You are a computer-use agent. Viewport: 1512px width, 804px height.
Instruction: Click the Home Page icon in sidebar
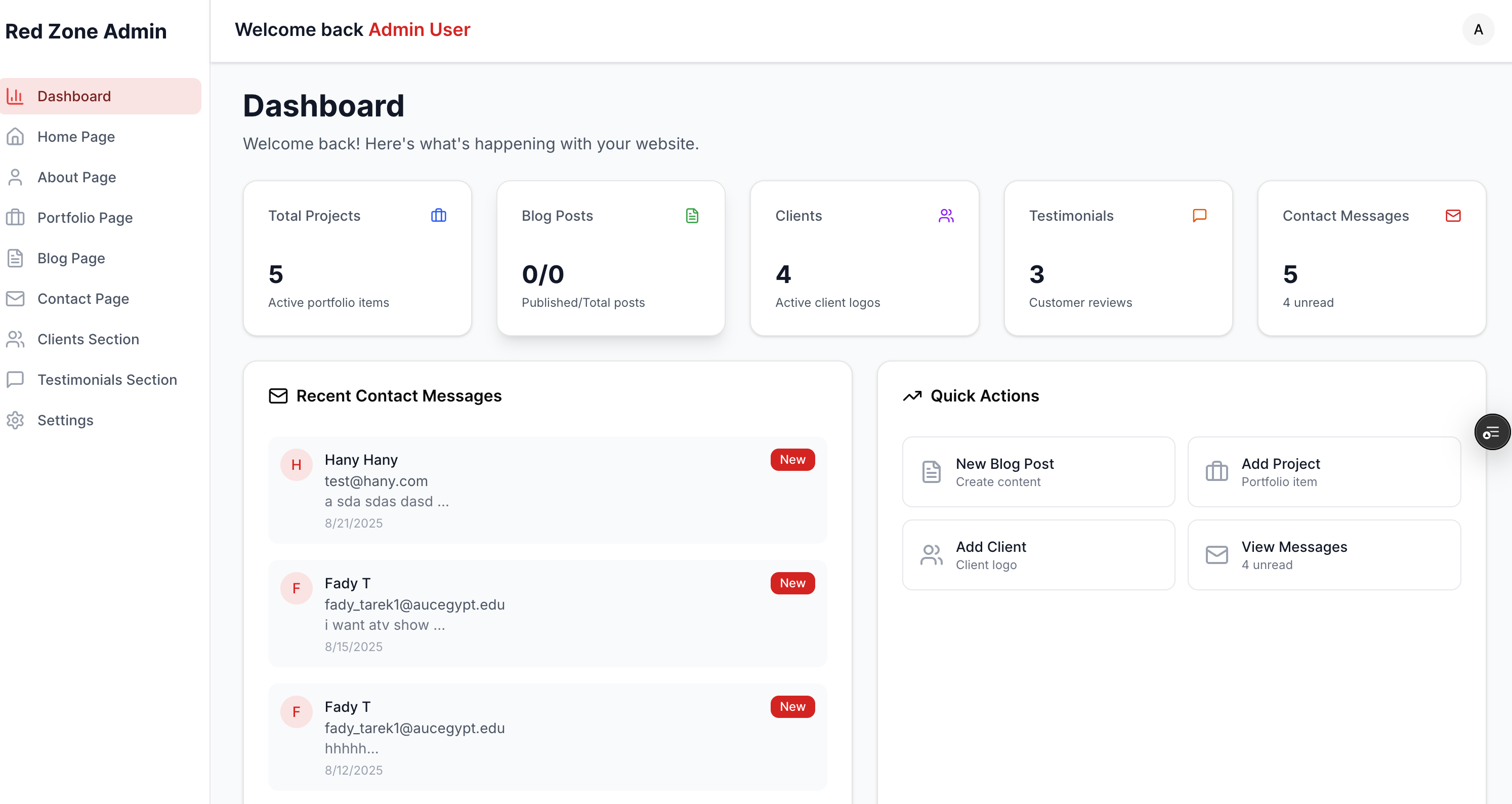tap(15, 136)
